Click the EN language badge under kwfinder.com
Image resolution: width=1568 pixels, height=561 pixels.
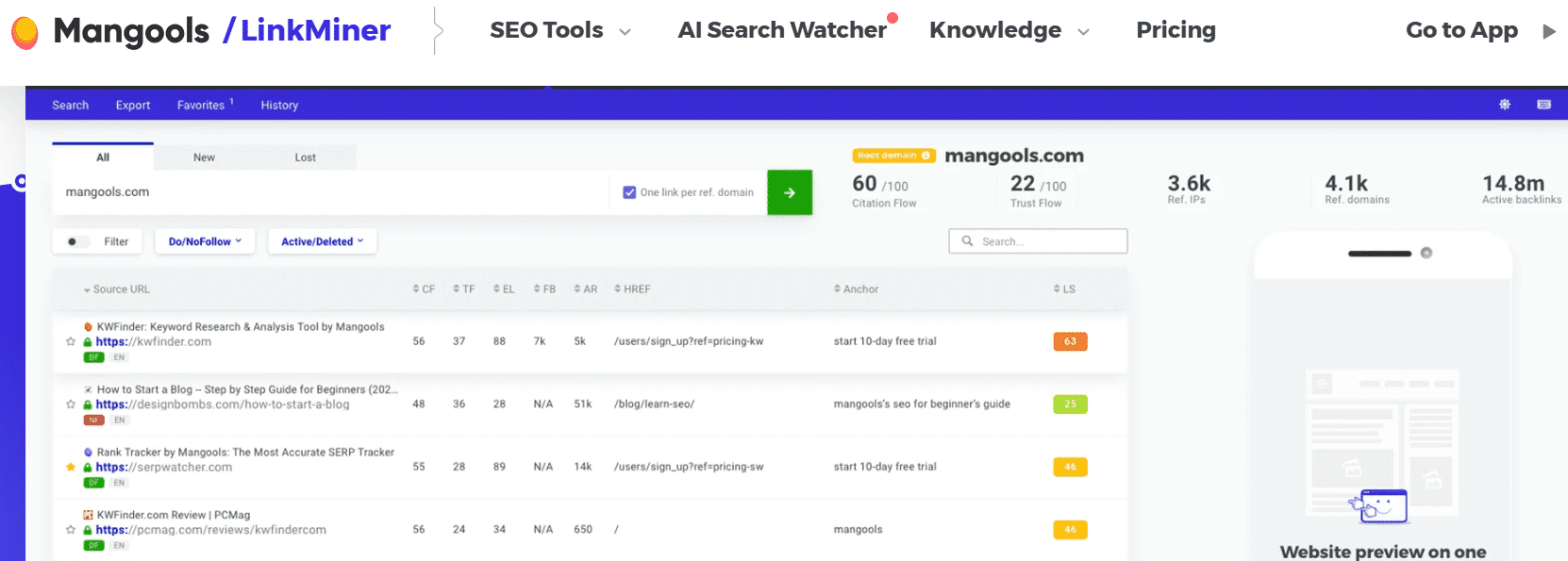(119, 357)
